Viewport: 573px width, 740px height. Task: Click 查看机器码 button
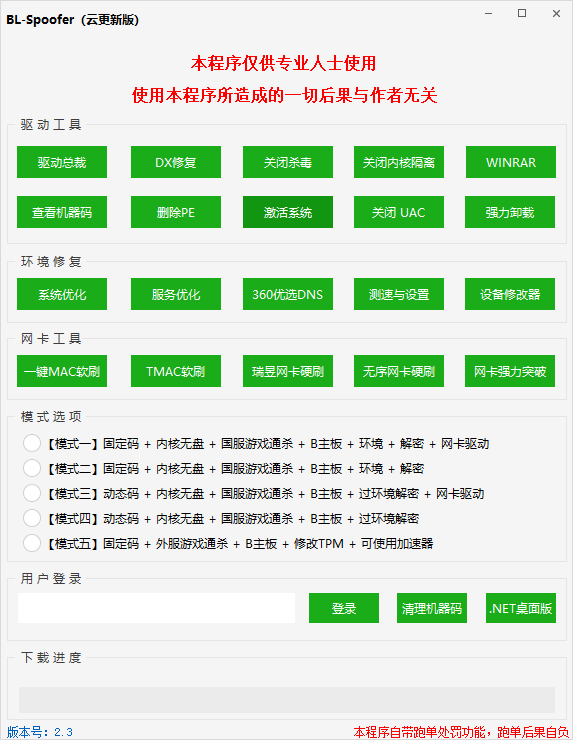(x=62, y=212)
